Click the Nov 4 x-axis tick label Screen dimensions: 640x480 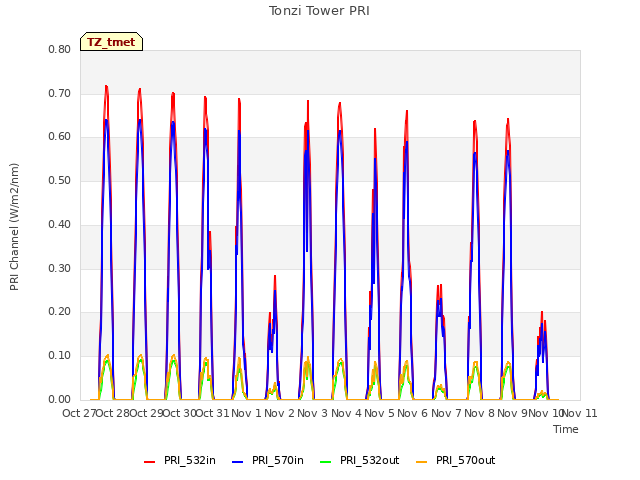point(346,413)
